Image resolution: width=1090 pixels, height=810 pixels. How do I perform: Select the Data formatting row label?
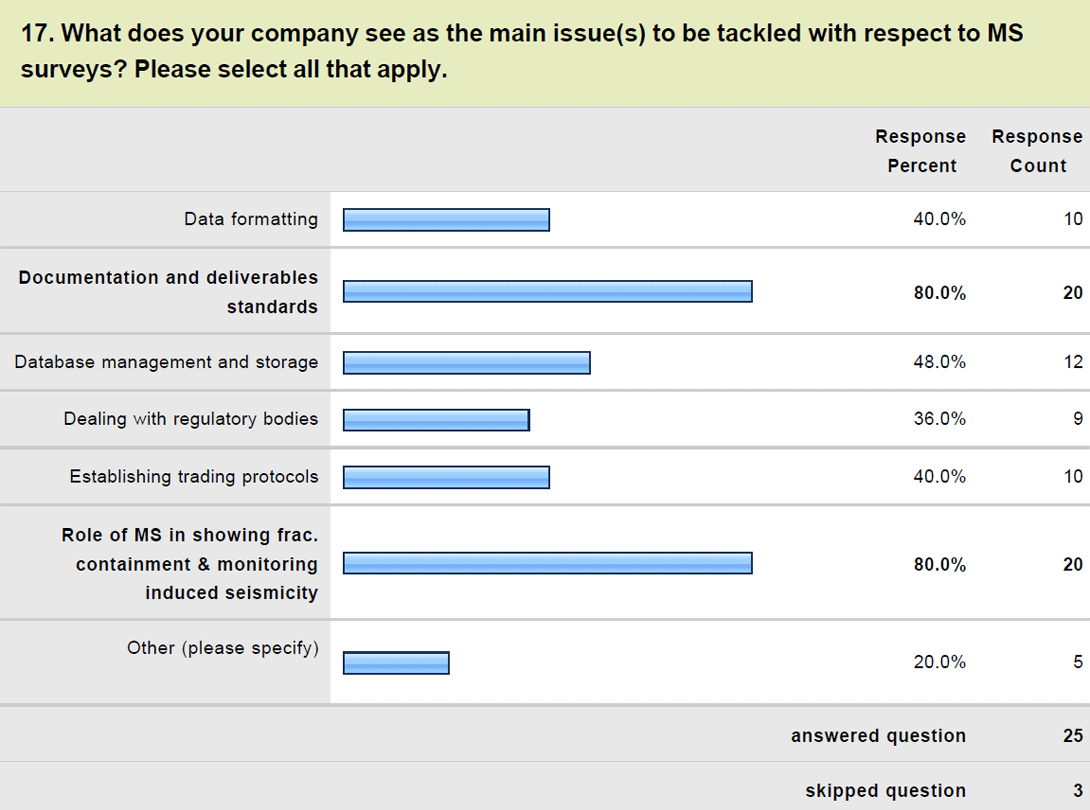pos(251,219)
